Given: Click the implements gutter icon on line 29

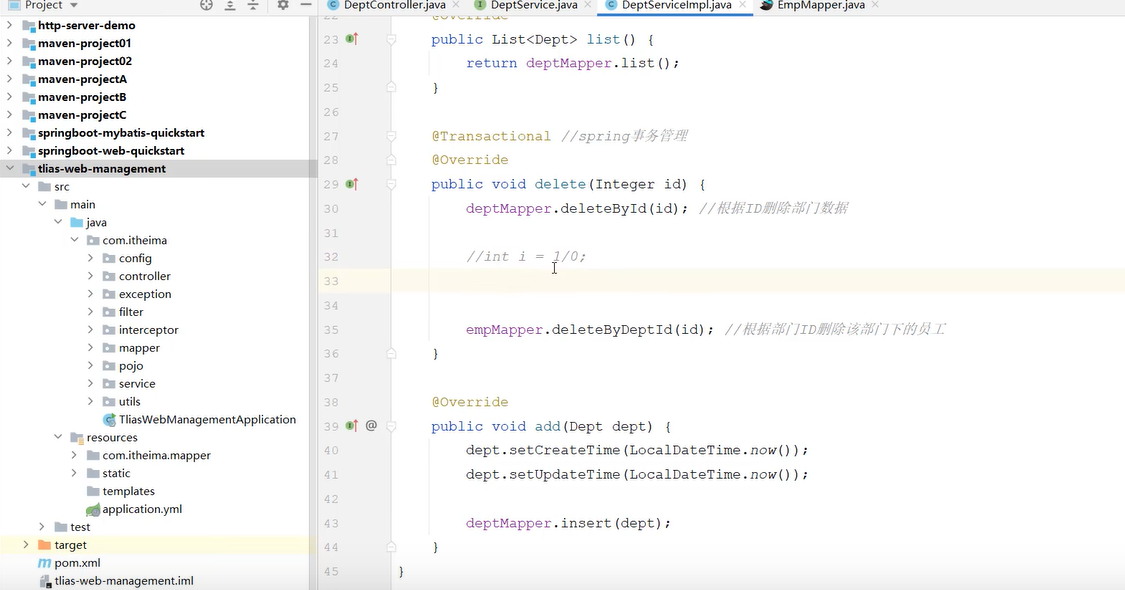Looking at the screenshot, I should [352, 184].
